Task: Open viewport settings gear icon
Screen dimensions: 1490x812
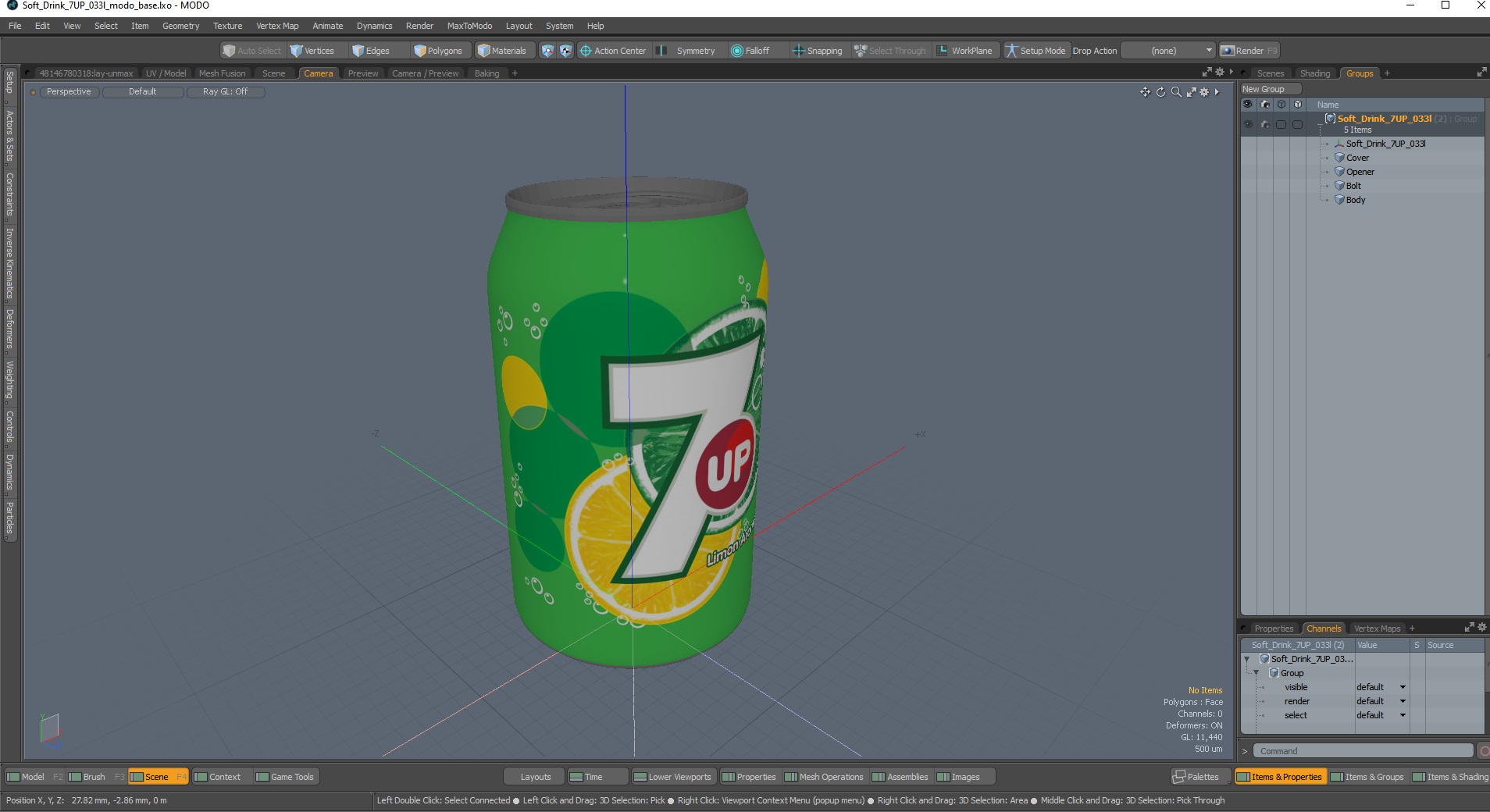Action: (1204, 92)
